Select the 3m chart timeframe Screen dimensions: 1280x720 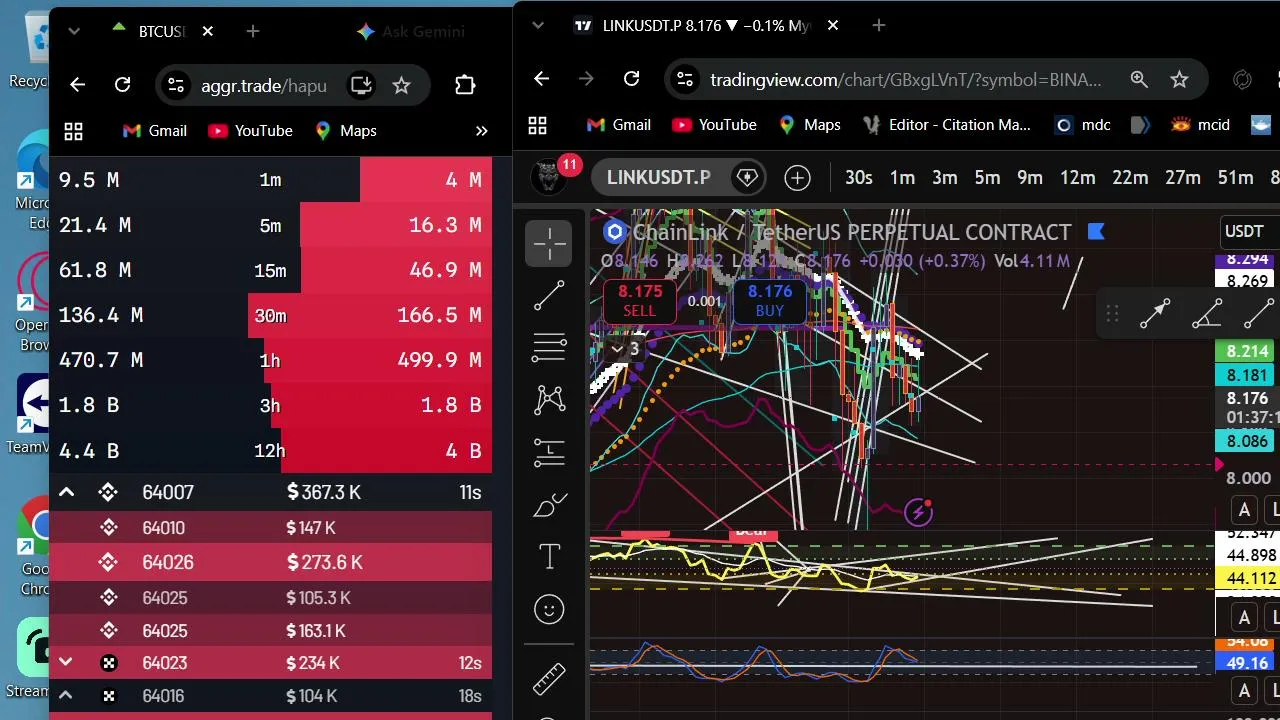click(x=945, y=178)
